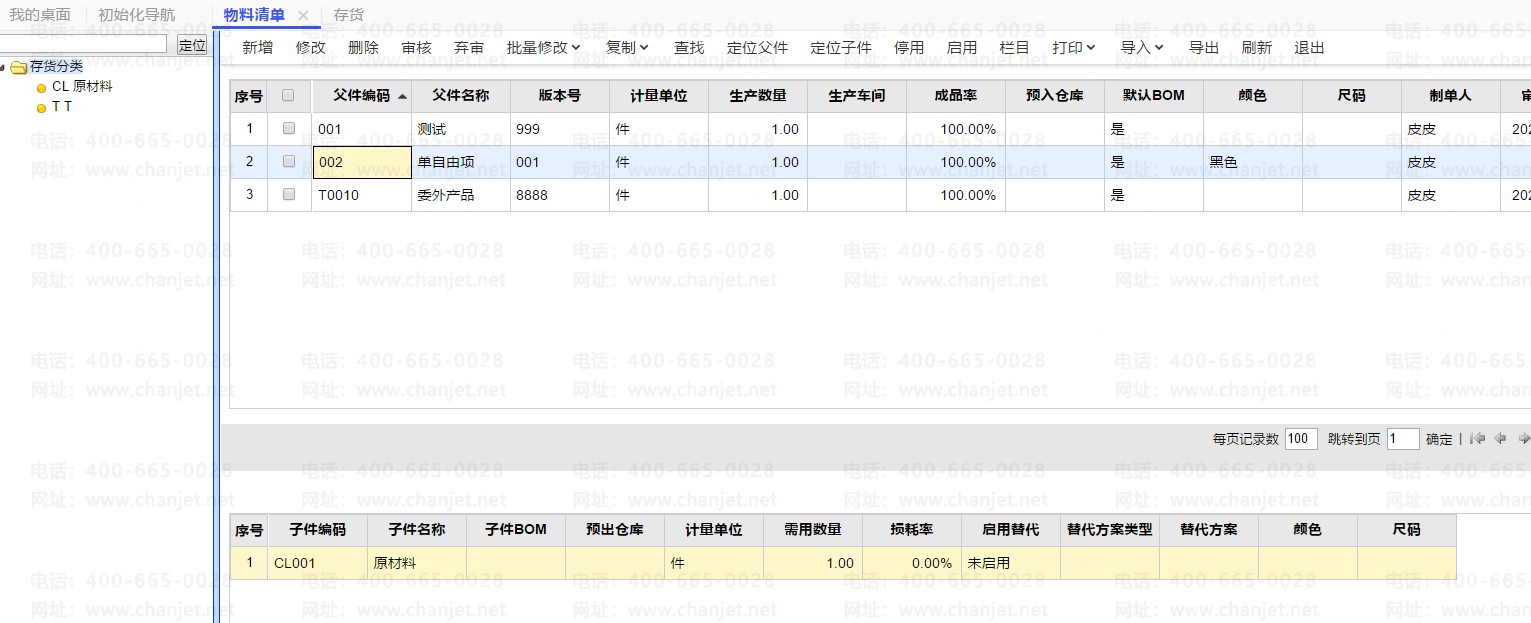Select the 测试 parent name cell
The width and height of the screenshot is (1531, 623).
pos(461,129)
